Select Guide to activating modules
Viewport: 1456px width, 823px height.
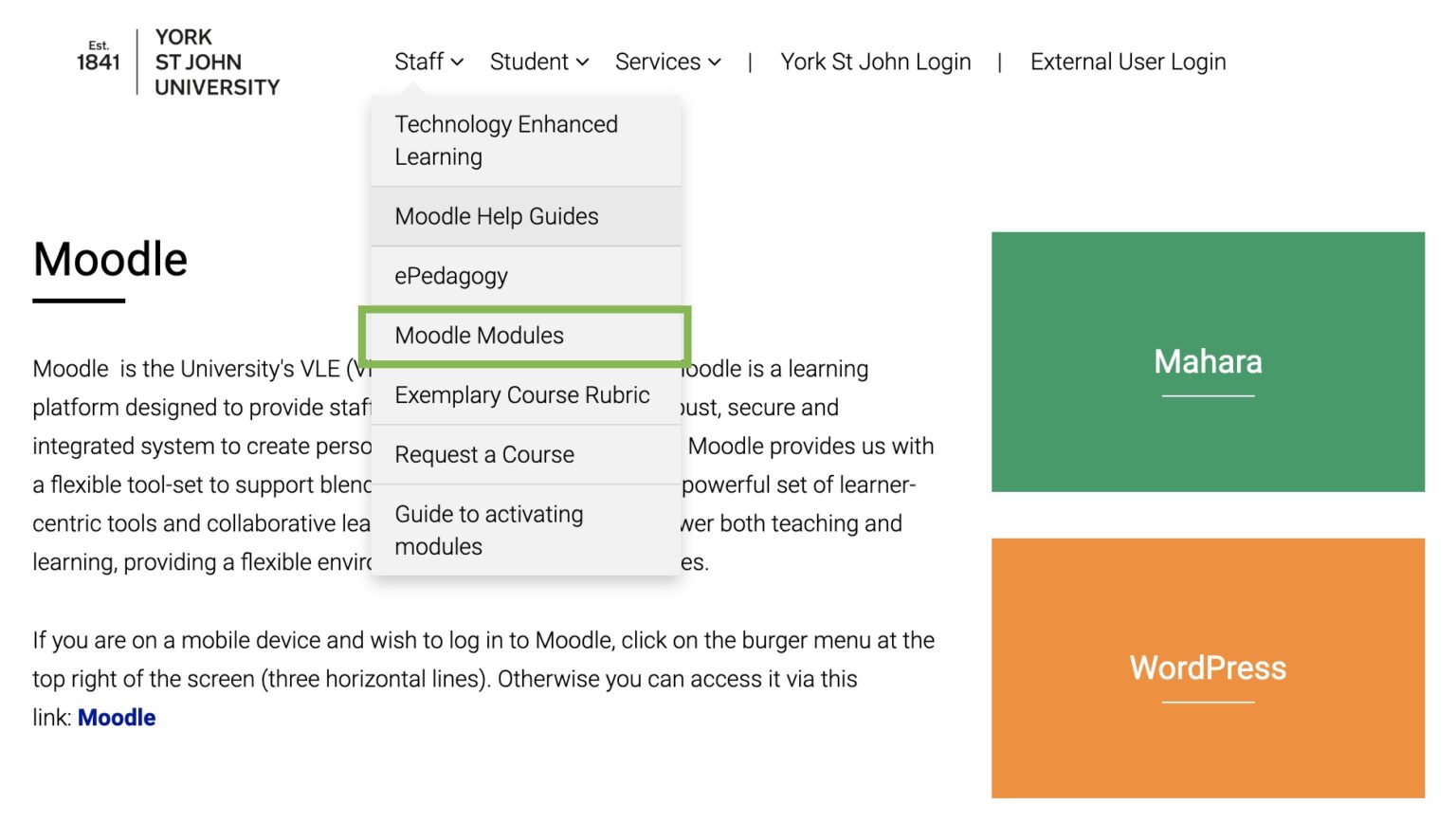tap(489, 530)
